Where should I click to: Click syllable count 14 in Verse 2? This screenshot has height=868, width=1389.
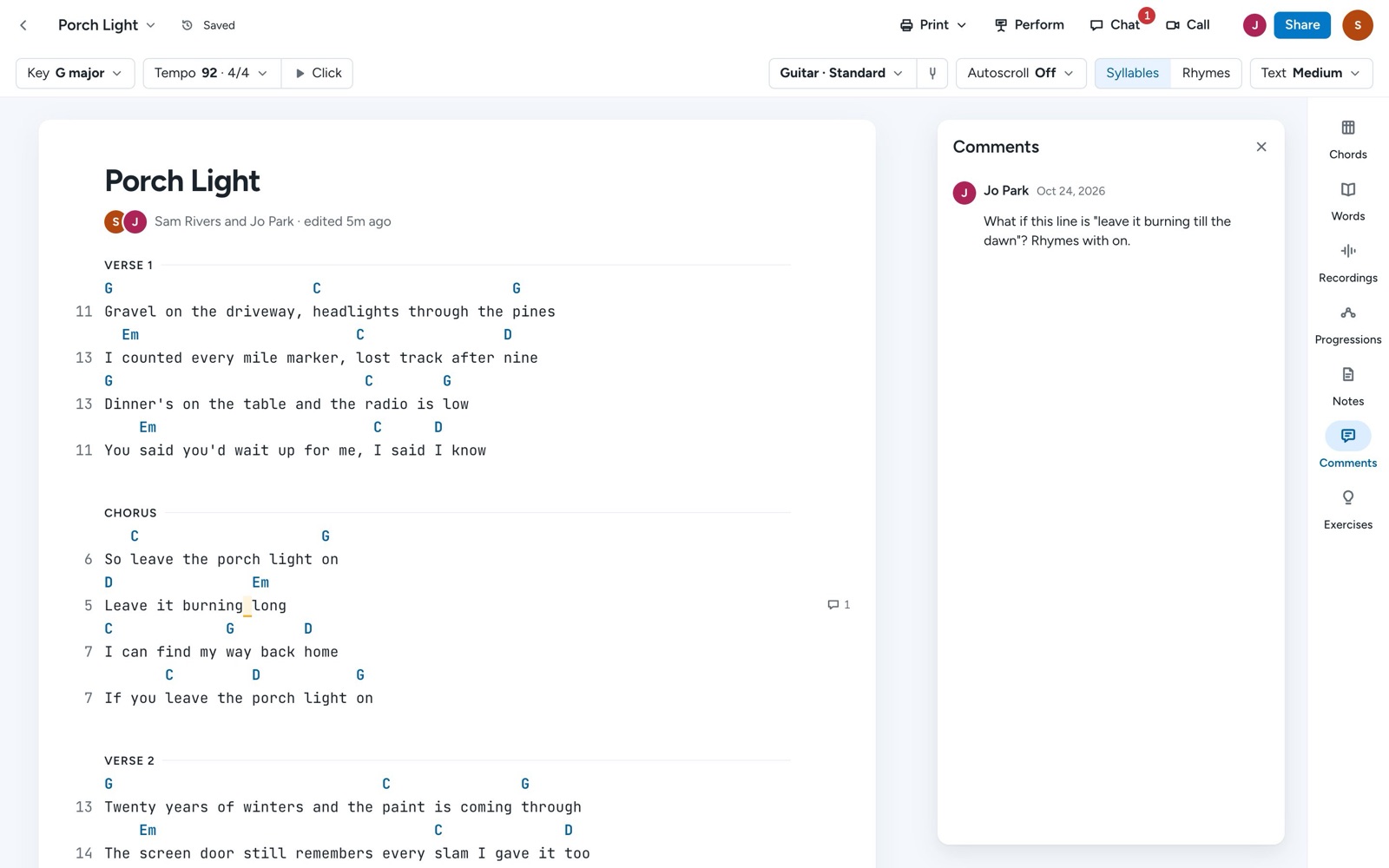tap(84, 853)
